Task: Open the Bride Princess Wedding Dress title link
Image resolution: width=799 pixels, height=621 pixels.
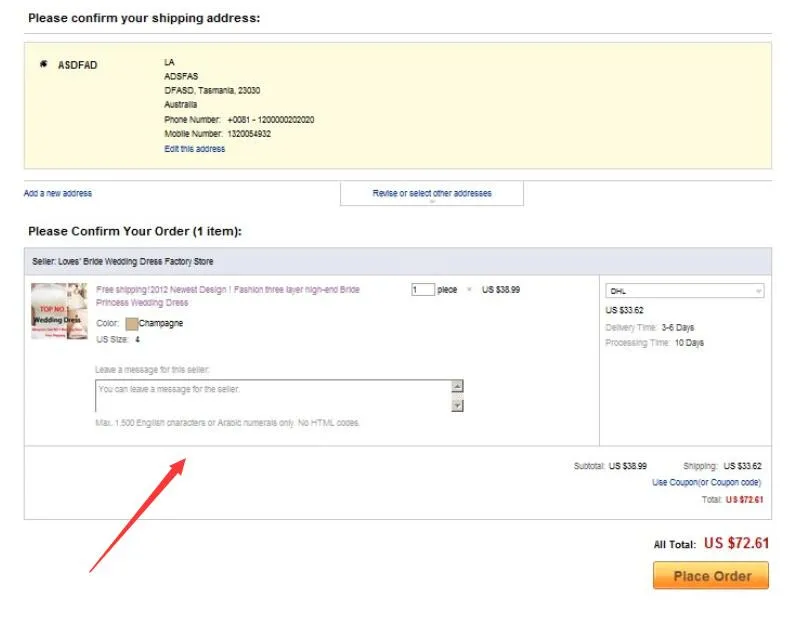Action: 228,295
